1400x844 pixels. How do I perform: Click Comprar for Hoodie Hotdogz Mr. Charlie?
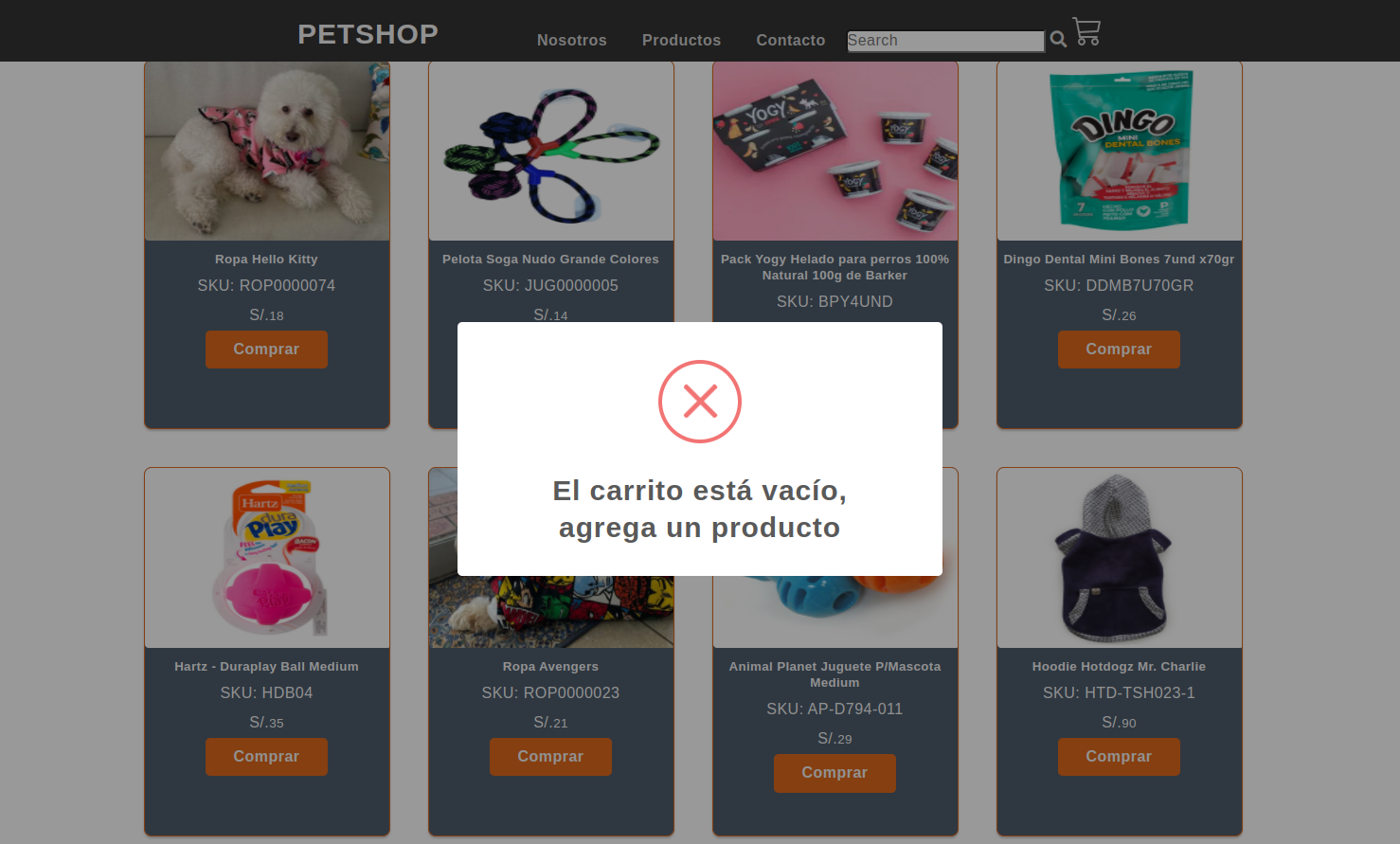[x=1119, y=757]
